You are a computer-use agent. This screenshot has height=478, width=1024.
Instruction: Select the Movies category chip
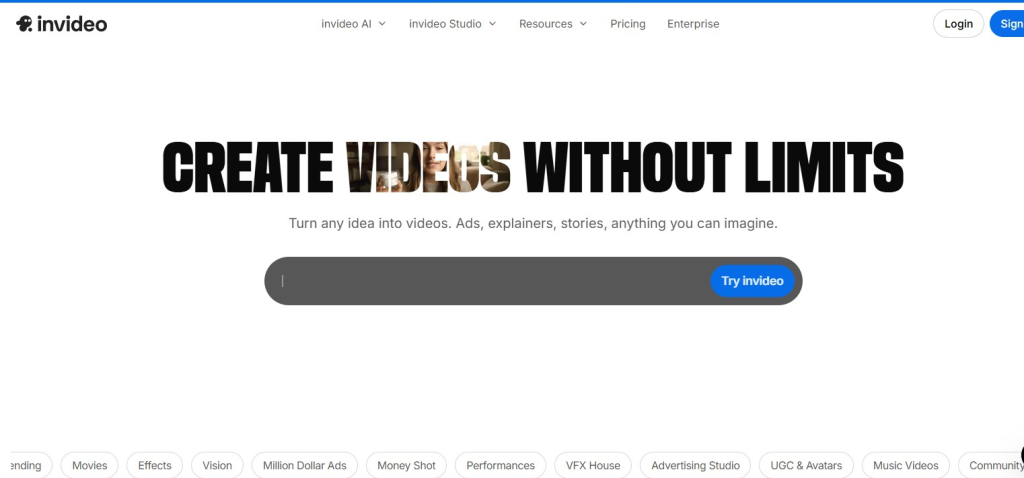[x=89, y=466]
